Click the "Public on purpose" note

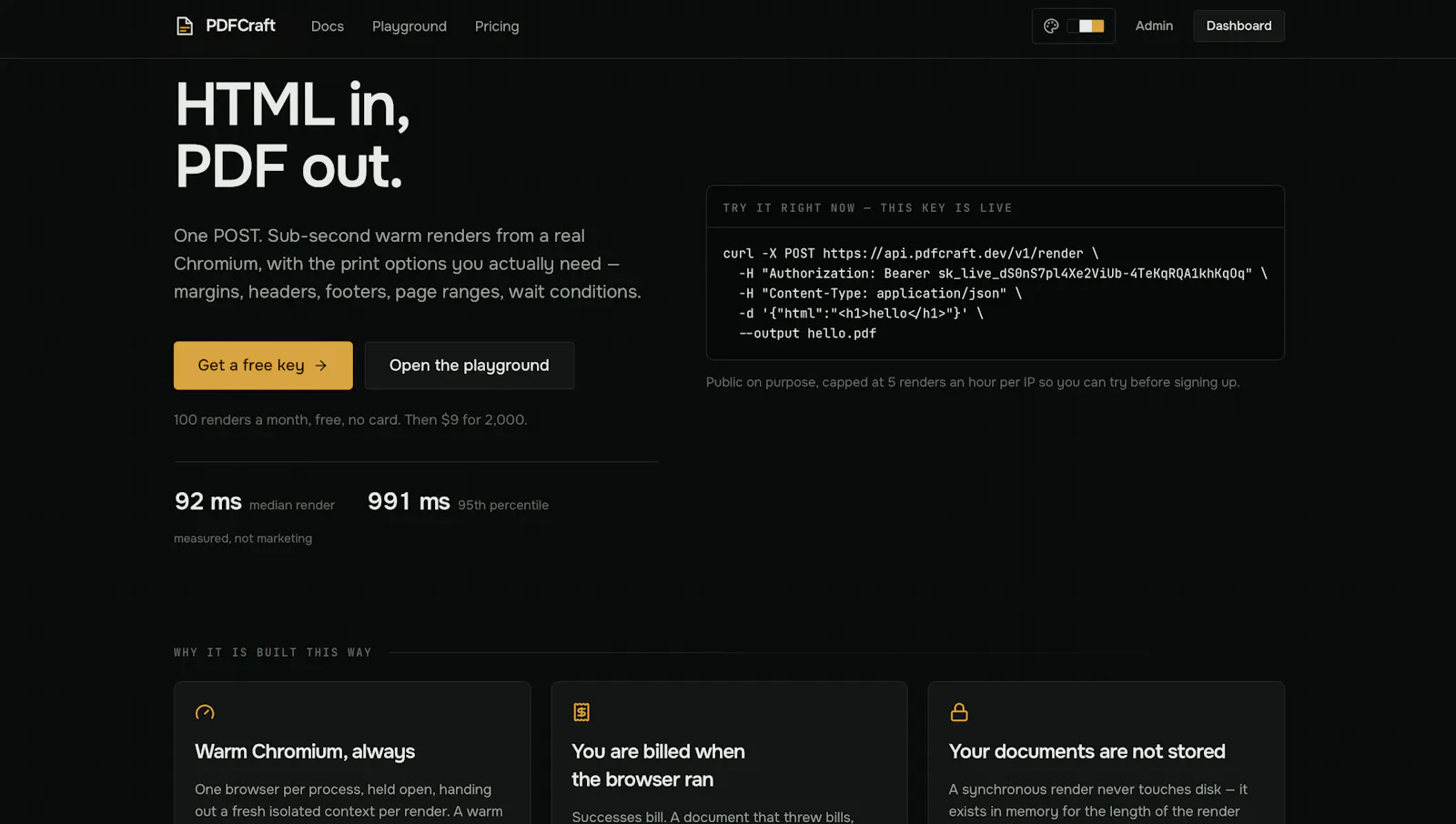point(973,382)
